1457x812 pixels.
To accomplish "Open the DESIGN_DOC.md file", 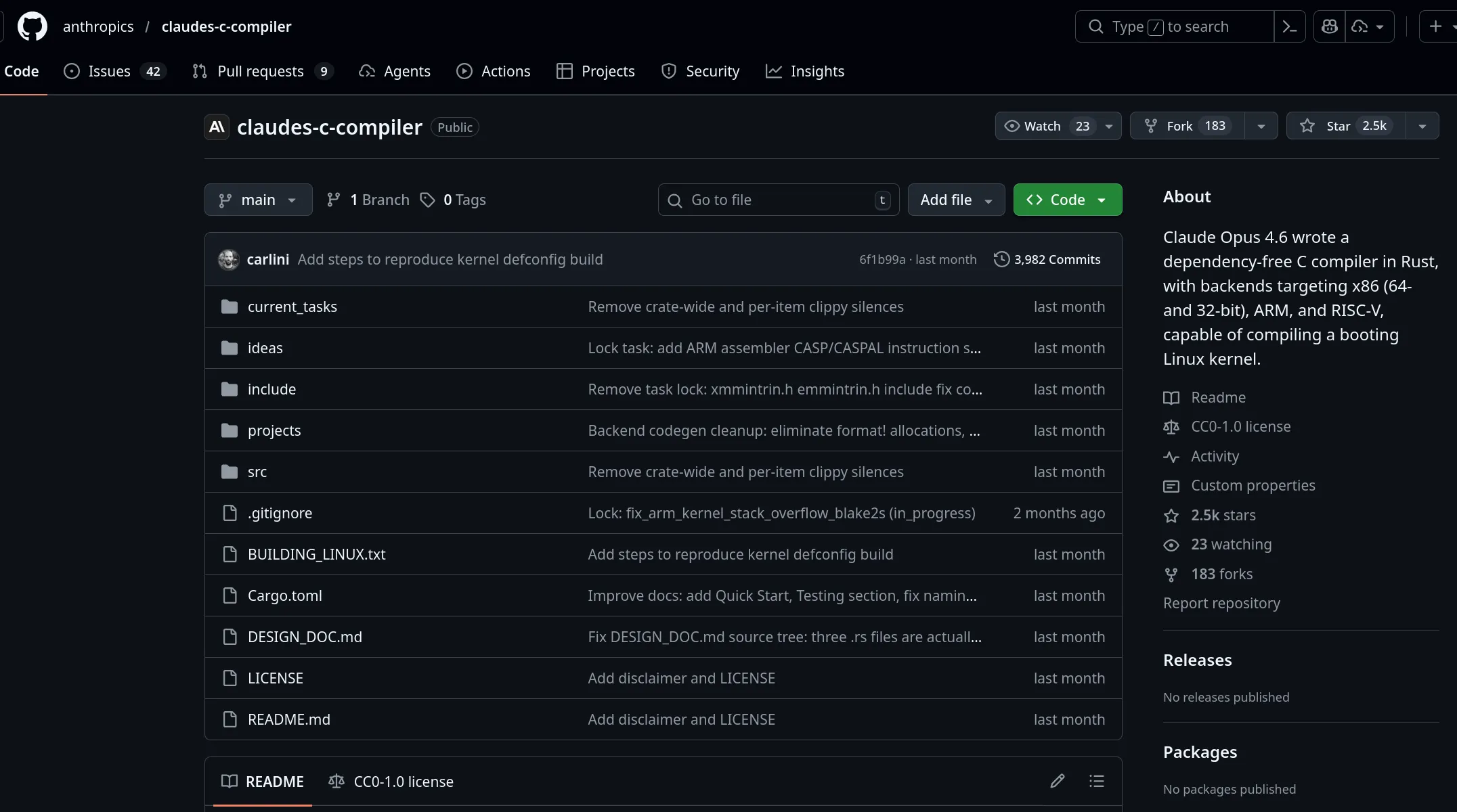I will point(305,637).
